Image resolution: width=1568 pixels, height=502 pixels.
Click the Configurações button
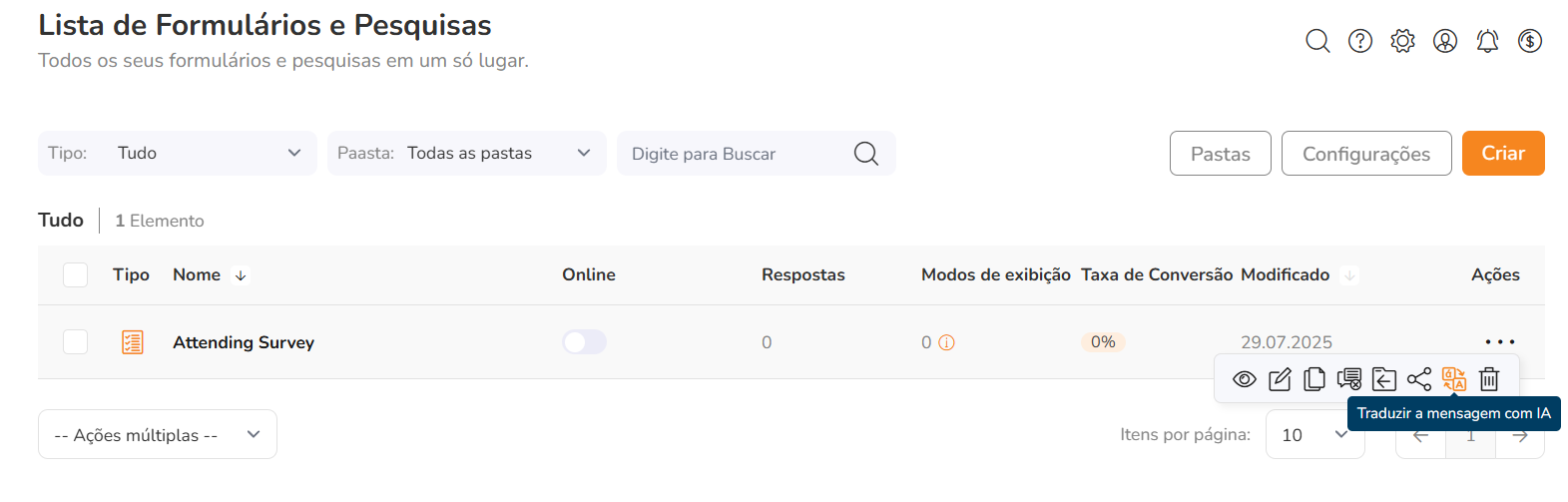tap(1366, 153)
